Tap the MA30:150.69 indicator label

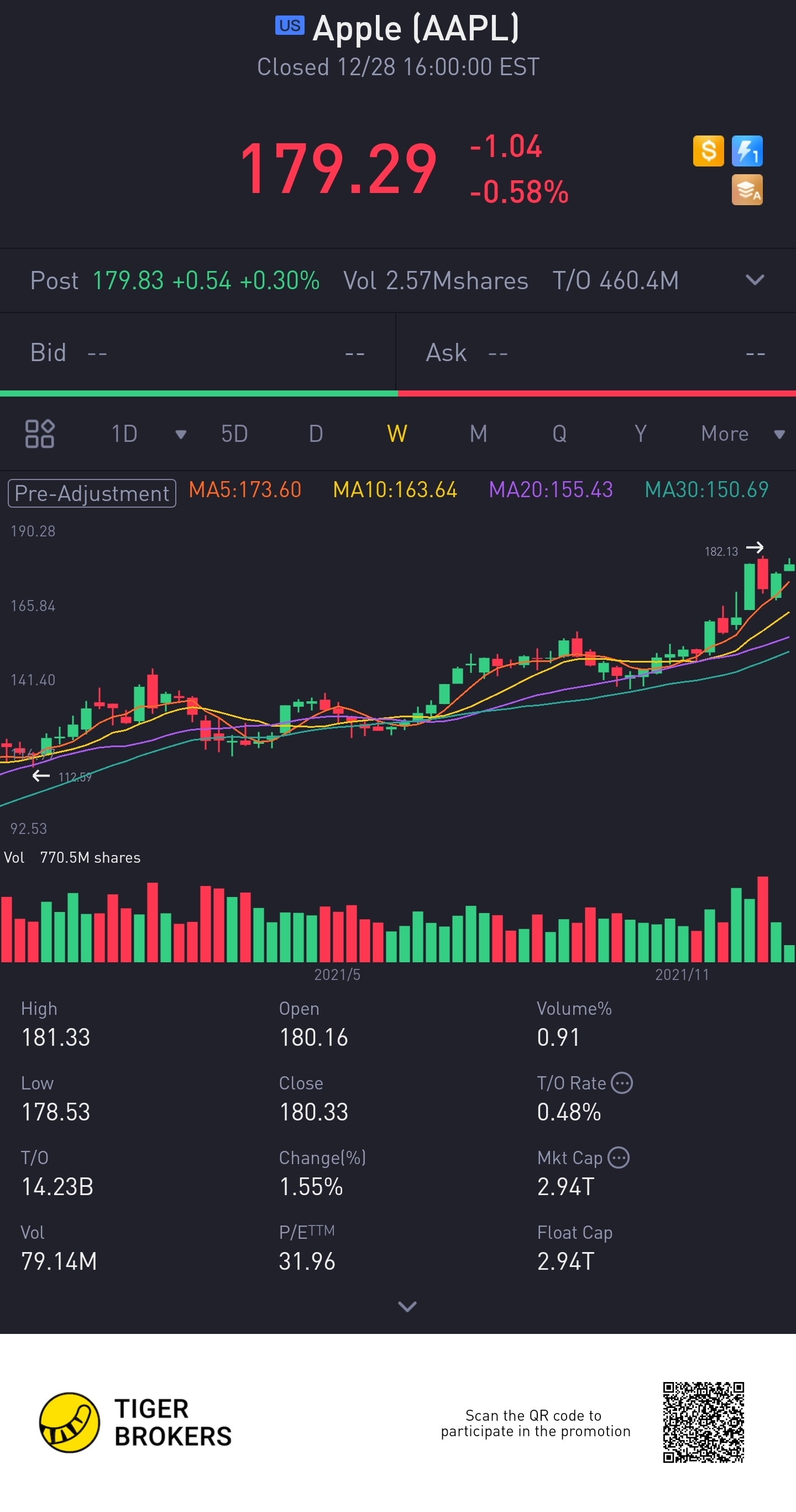(706, 489)
